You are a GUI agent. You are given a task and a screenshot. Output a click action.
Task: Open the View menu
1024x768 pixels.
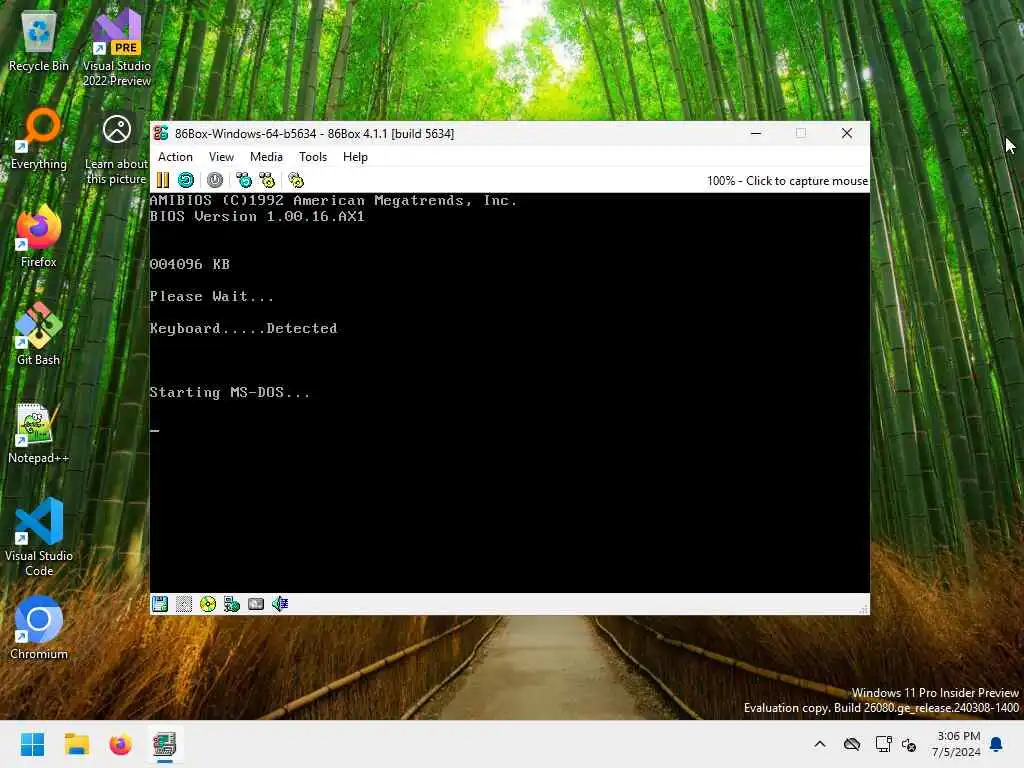[221, 157]
